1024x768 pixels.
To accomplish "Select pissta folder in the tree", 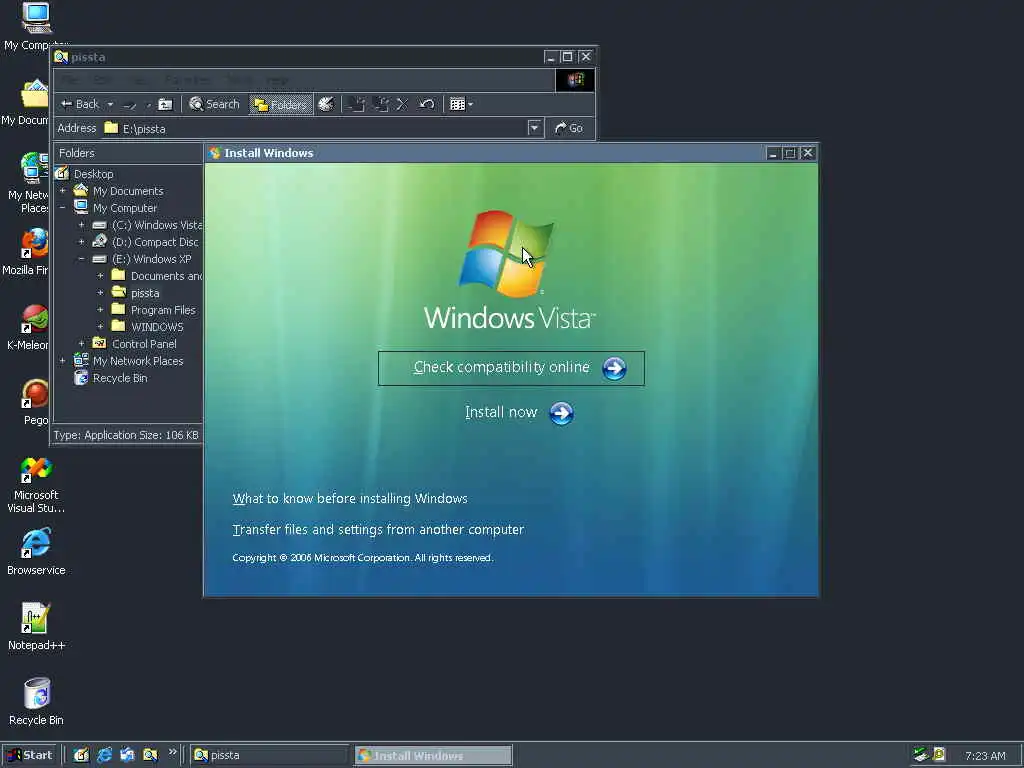I will (x=145, y=293).
